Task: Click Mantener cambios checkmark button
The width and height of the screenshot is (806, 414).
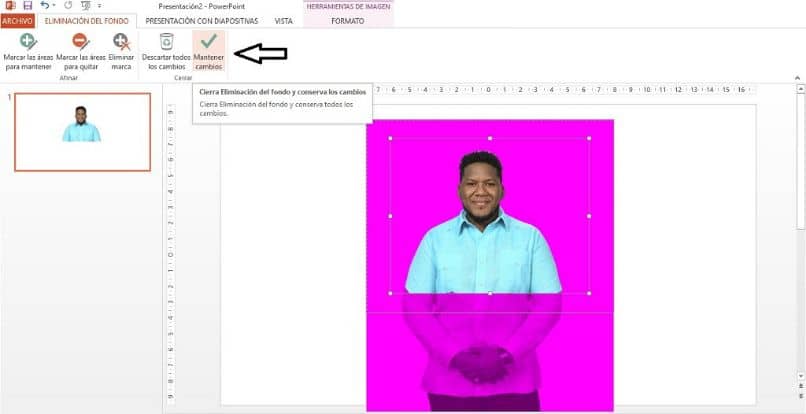Action: (x=209, y=51)
